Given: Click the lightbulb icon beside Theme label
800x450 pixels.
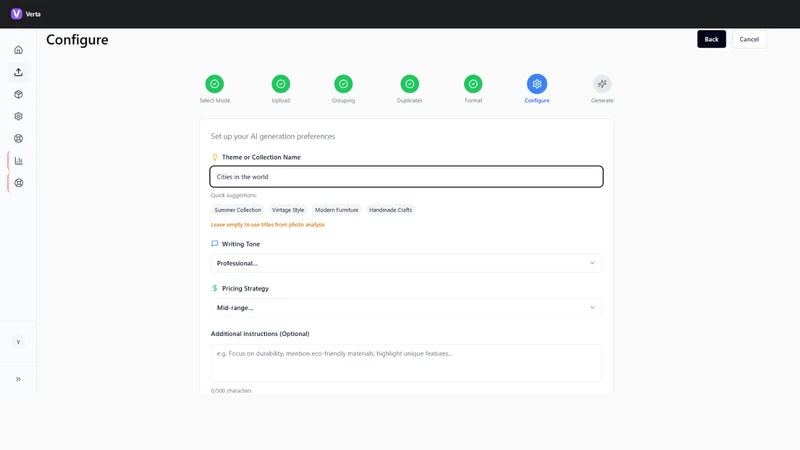Looking at the screenshot, I should click(215, 157).
